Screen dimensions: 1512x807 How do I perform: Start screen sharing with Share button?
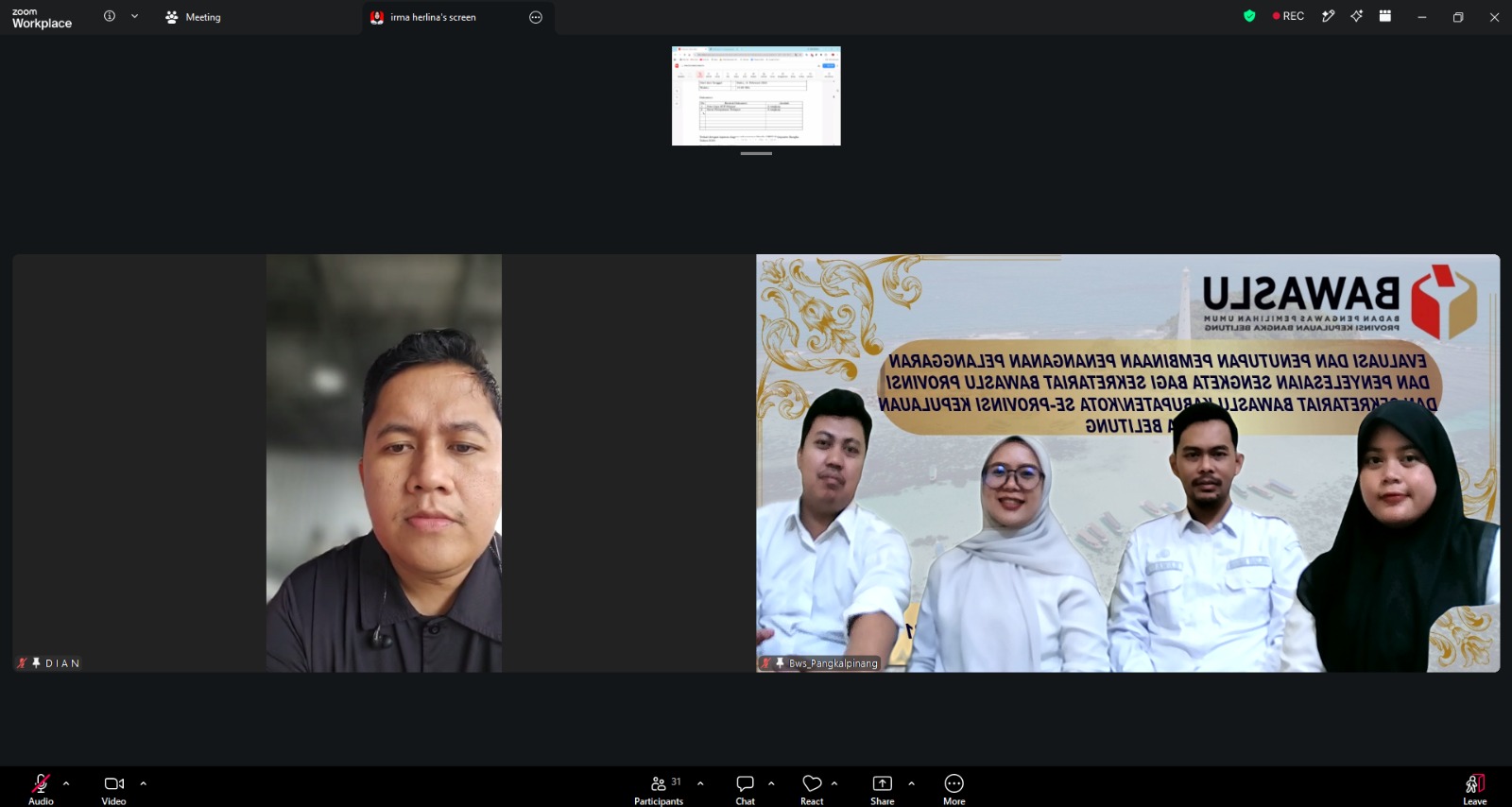(883, 789)
